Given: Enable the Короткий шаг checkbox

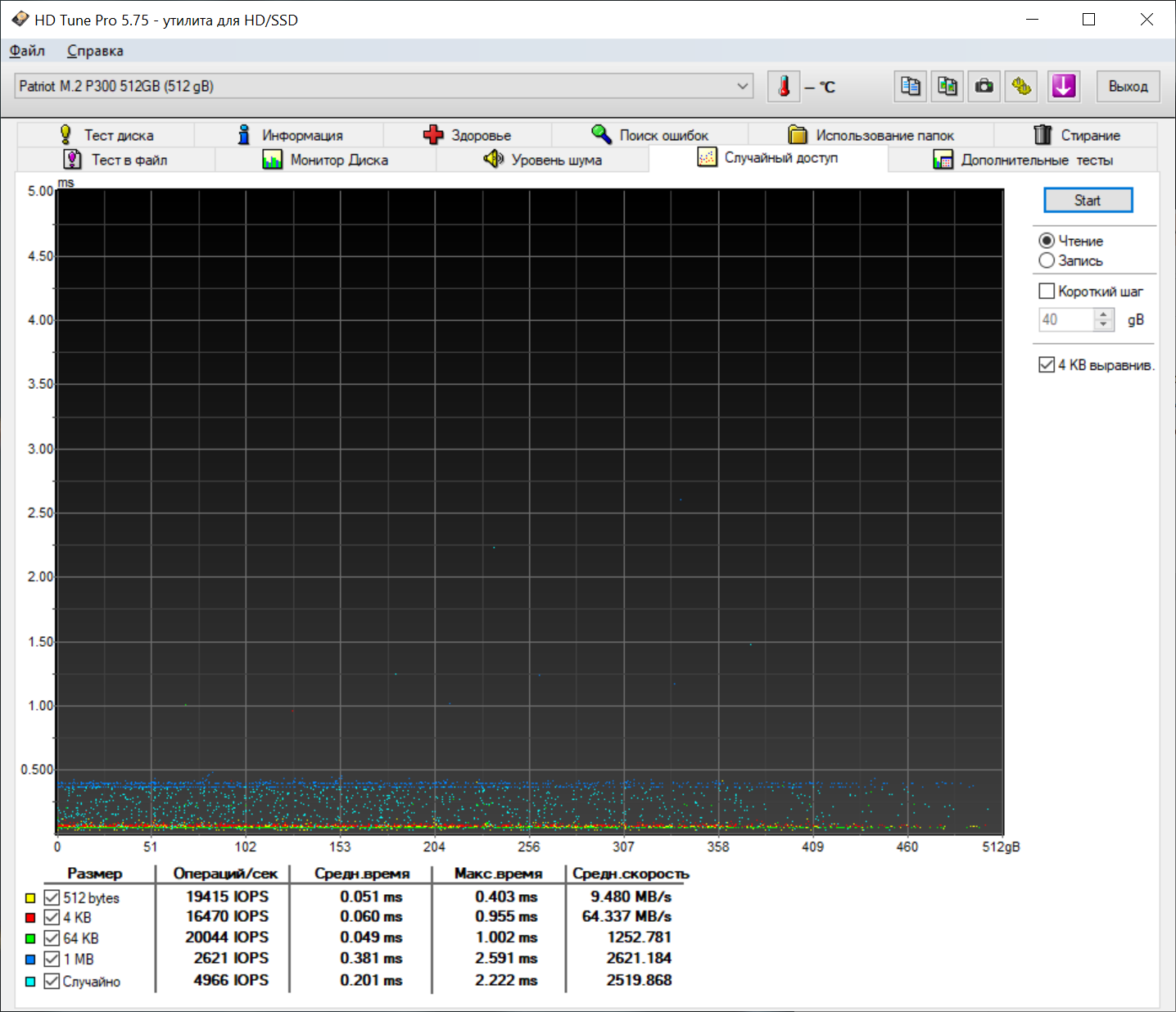Looking at the screenshot, I should tap(1047, 291).
